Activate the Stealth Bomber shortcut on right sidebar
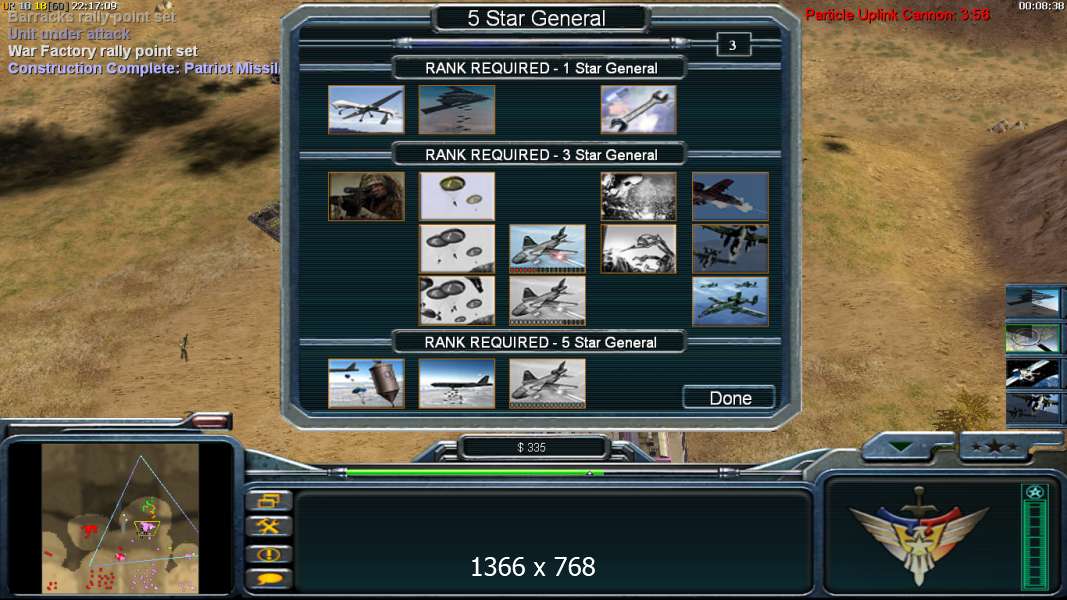The width and height of the screenshot is (1067, 600). [1033, 301]
